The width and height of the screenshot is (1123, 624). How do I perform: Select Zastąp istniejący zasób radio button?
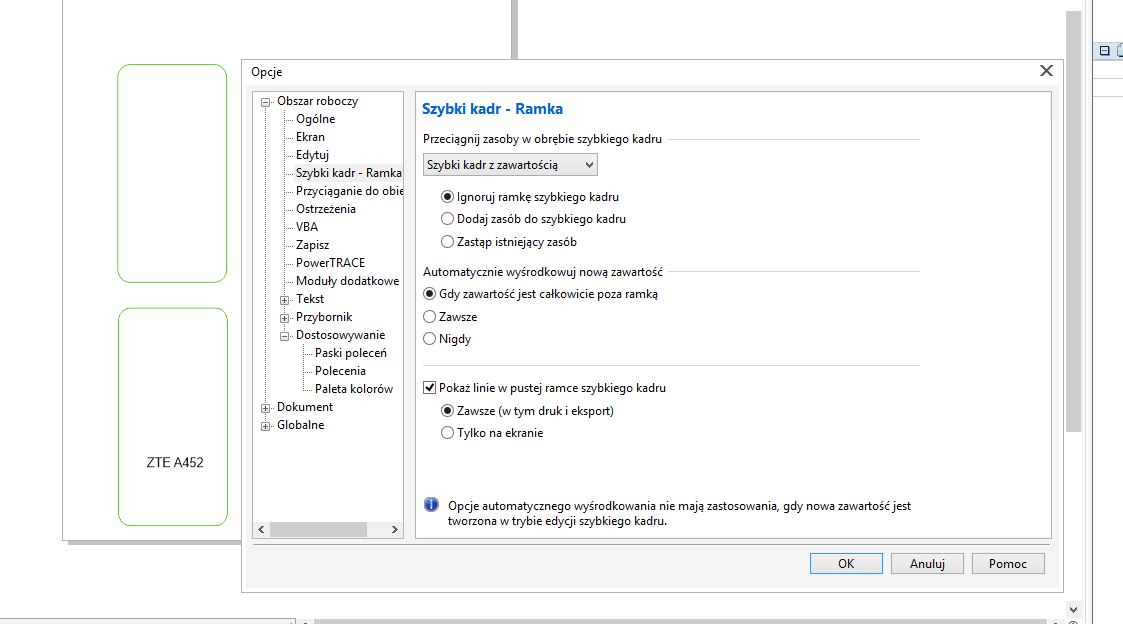click(448, 241)
